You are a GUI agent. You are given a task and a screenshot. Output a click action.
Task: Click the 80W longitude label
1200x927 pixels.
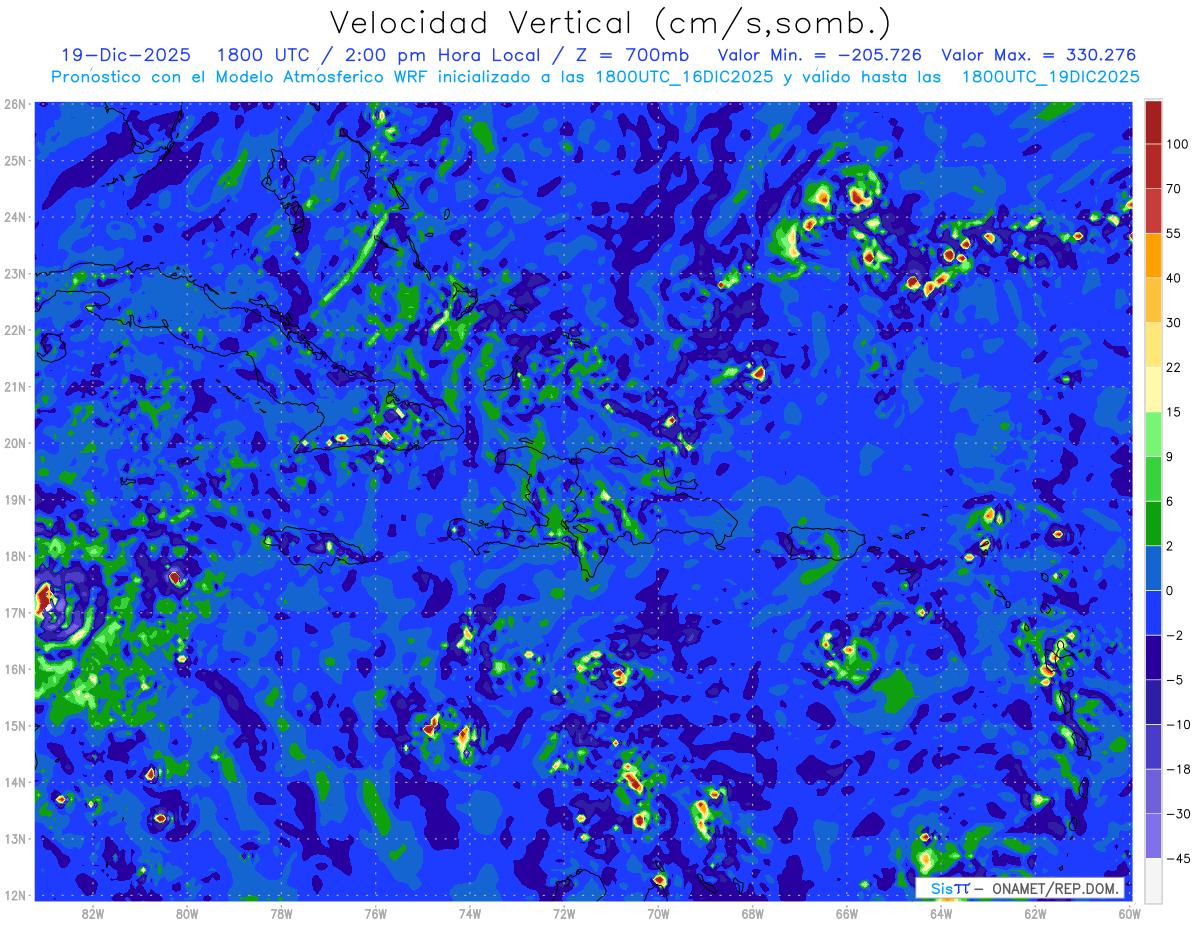[187, 913]
